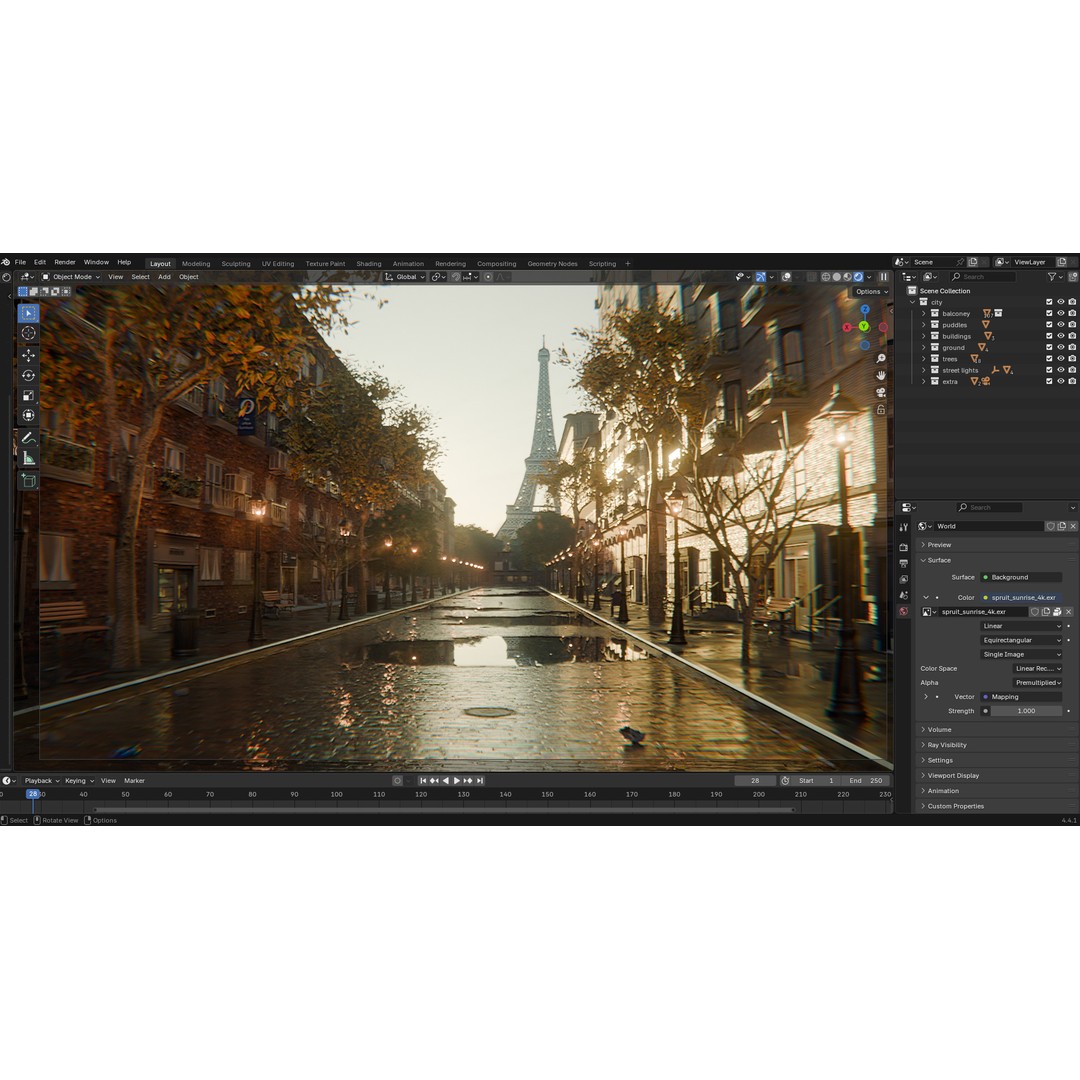The width and height of the screenshot is (1080, 1080).
Task: Switch to the Shading workspace tab
Action: (x=369, y=263)
